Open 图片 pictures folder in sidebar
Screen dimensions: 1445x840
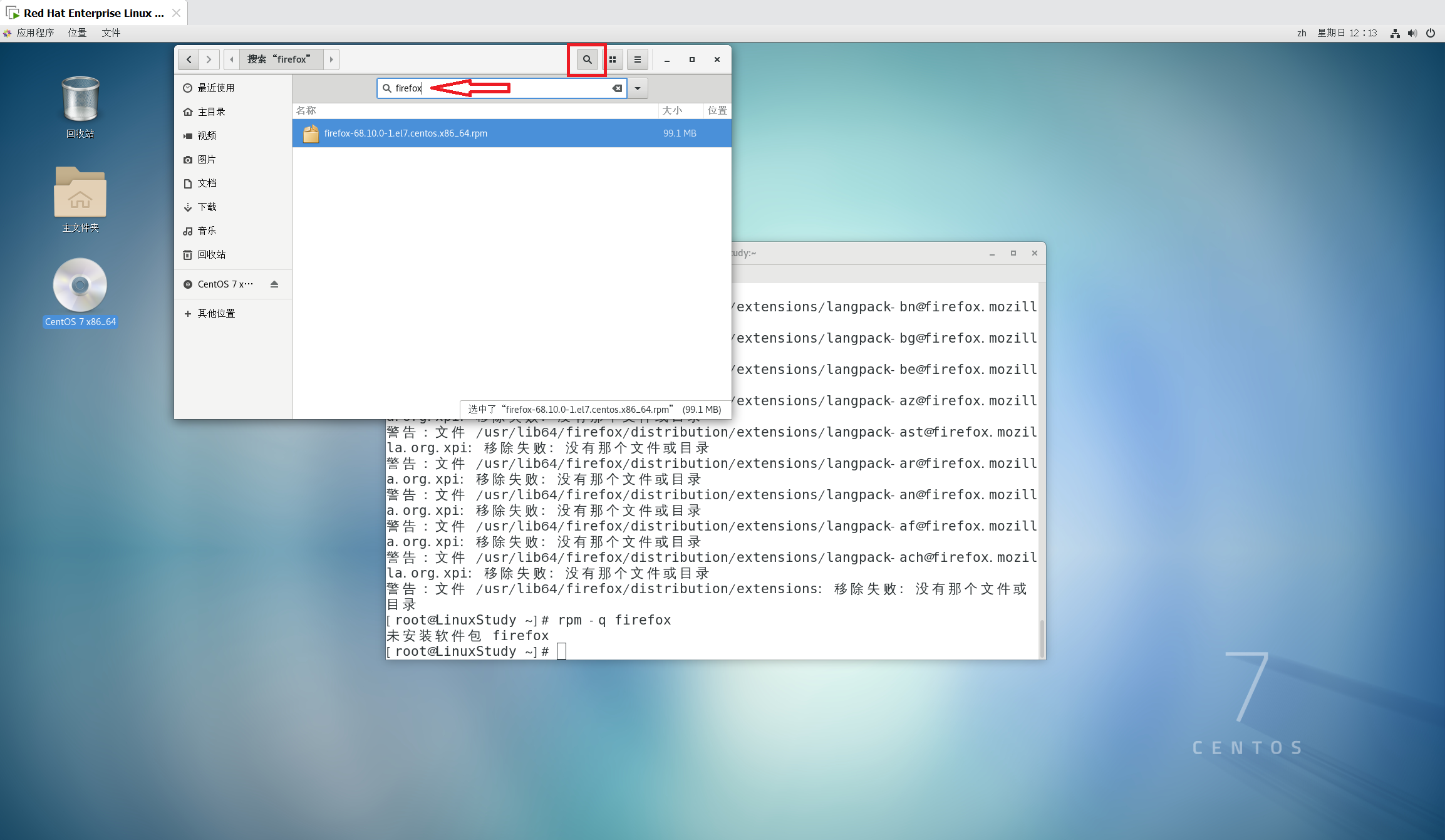[233, 160]
